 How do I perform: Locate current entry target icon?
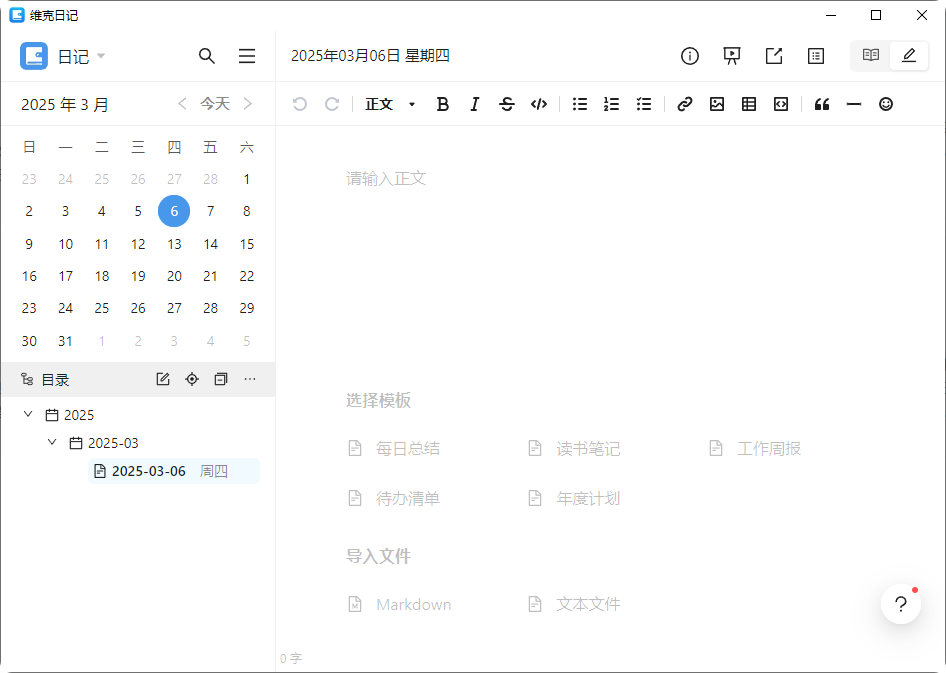click(x=192, y=379)
